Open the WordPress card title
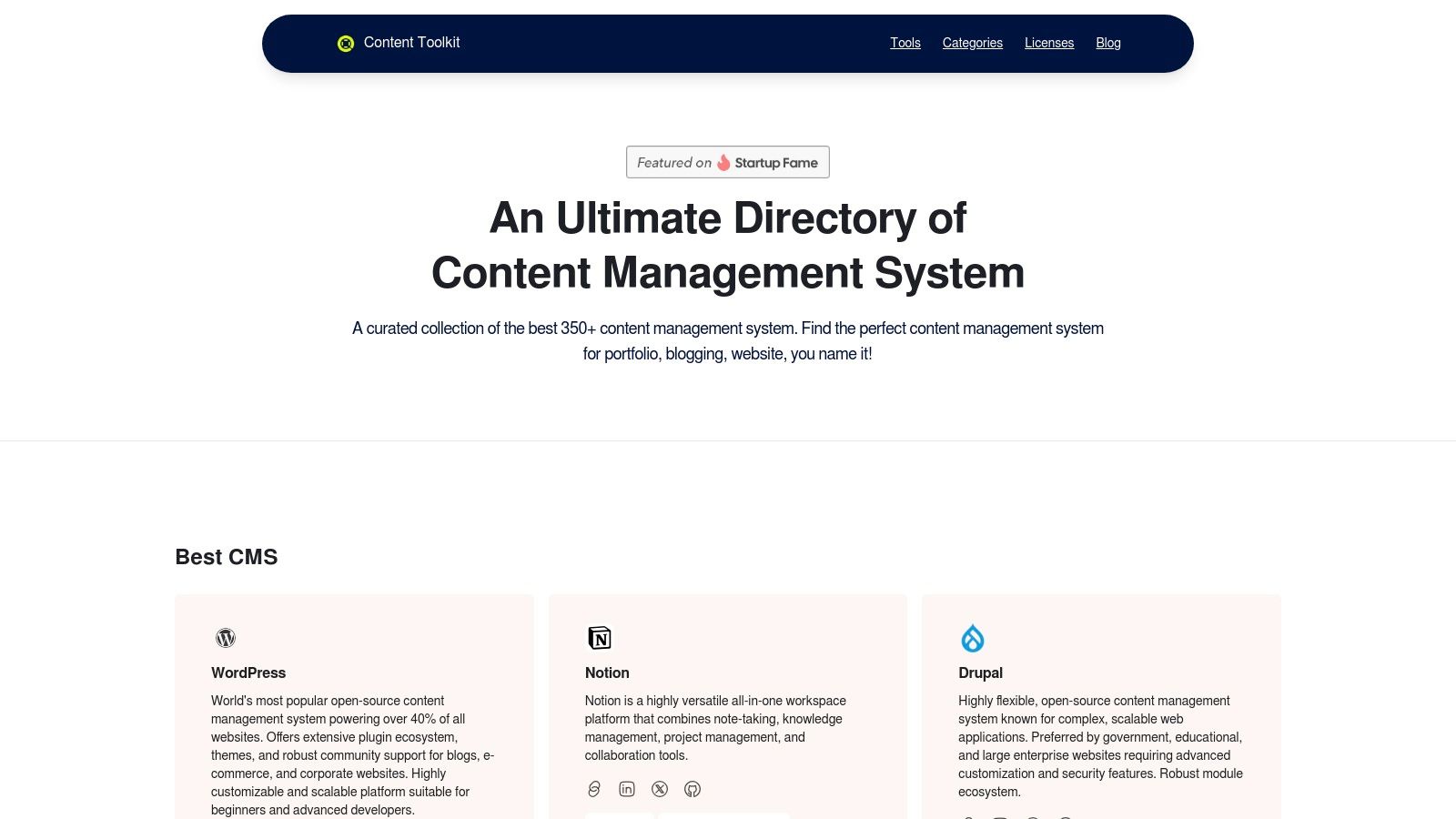Image resolution: width=1456 pixels, height=819 pixels. click(248, 672)
